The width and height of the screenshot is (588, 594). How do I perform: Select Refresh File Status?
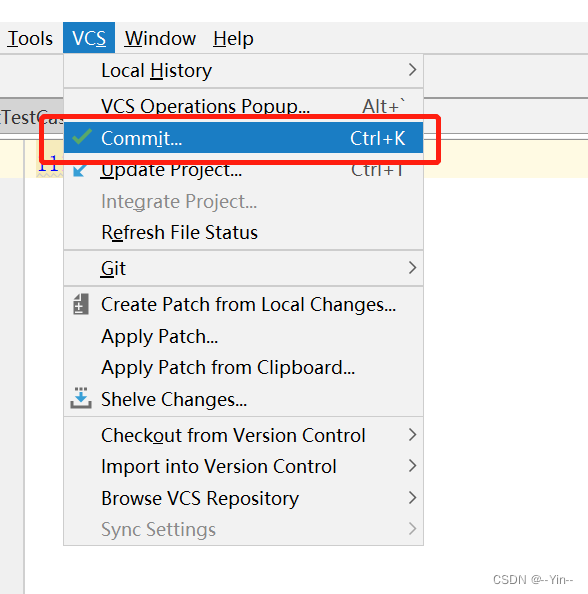tap(243, 232)
